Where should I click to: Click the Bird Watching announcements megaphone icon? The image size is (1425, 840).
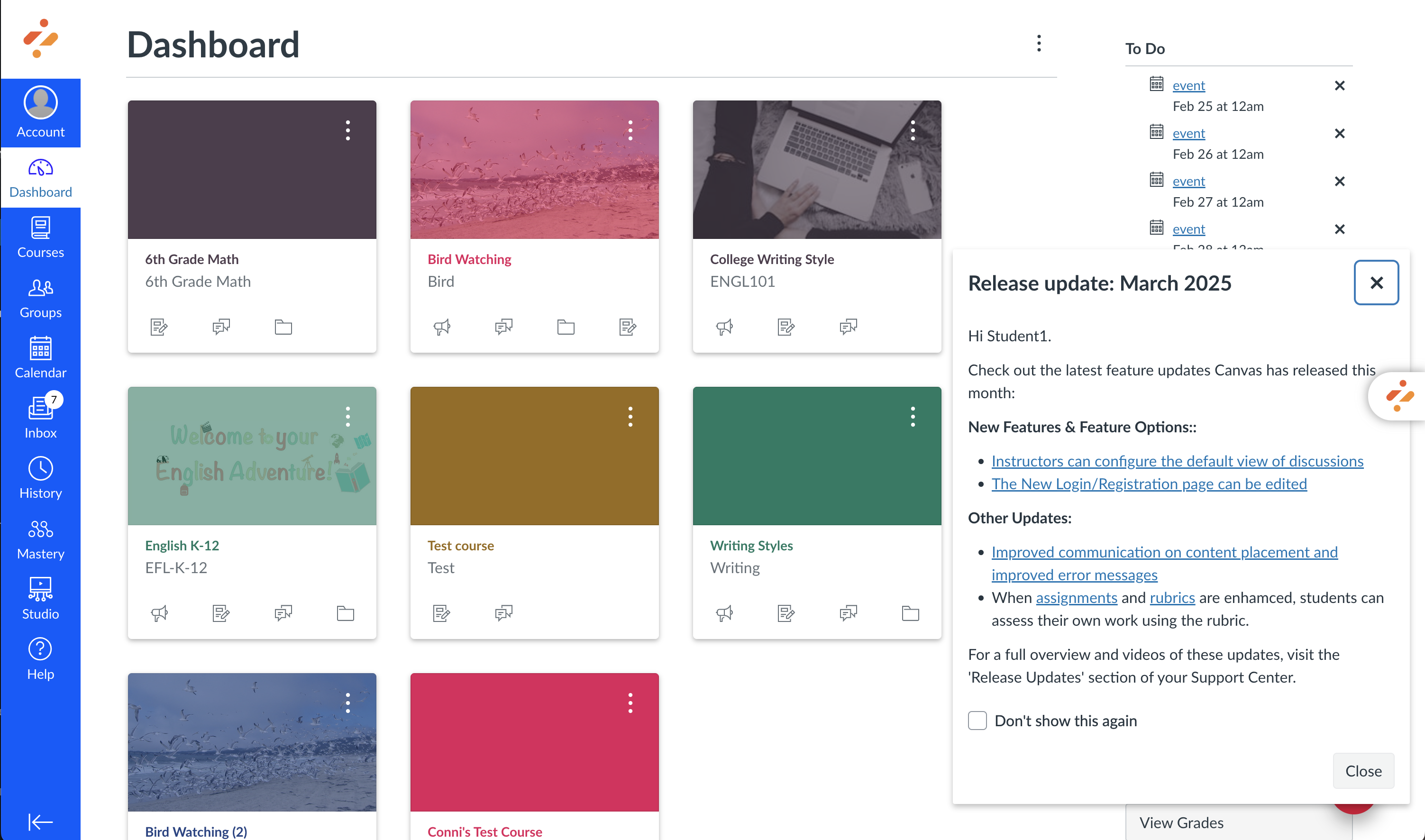tap(441, 327)
